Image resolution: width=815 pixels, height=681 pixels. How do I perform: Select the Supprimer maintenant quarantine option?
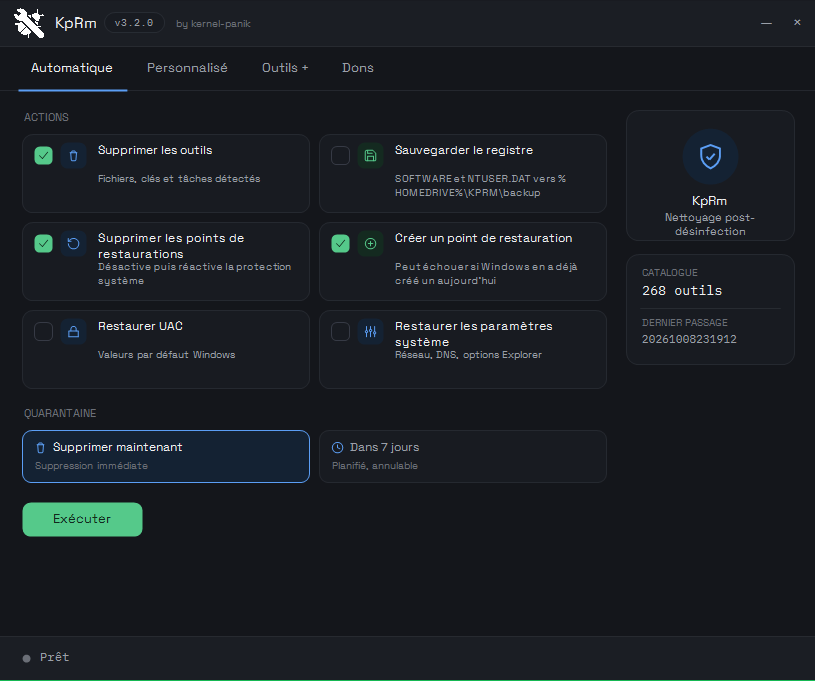166,456
